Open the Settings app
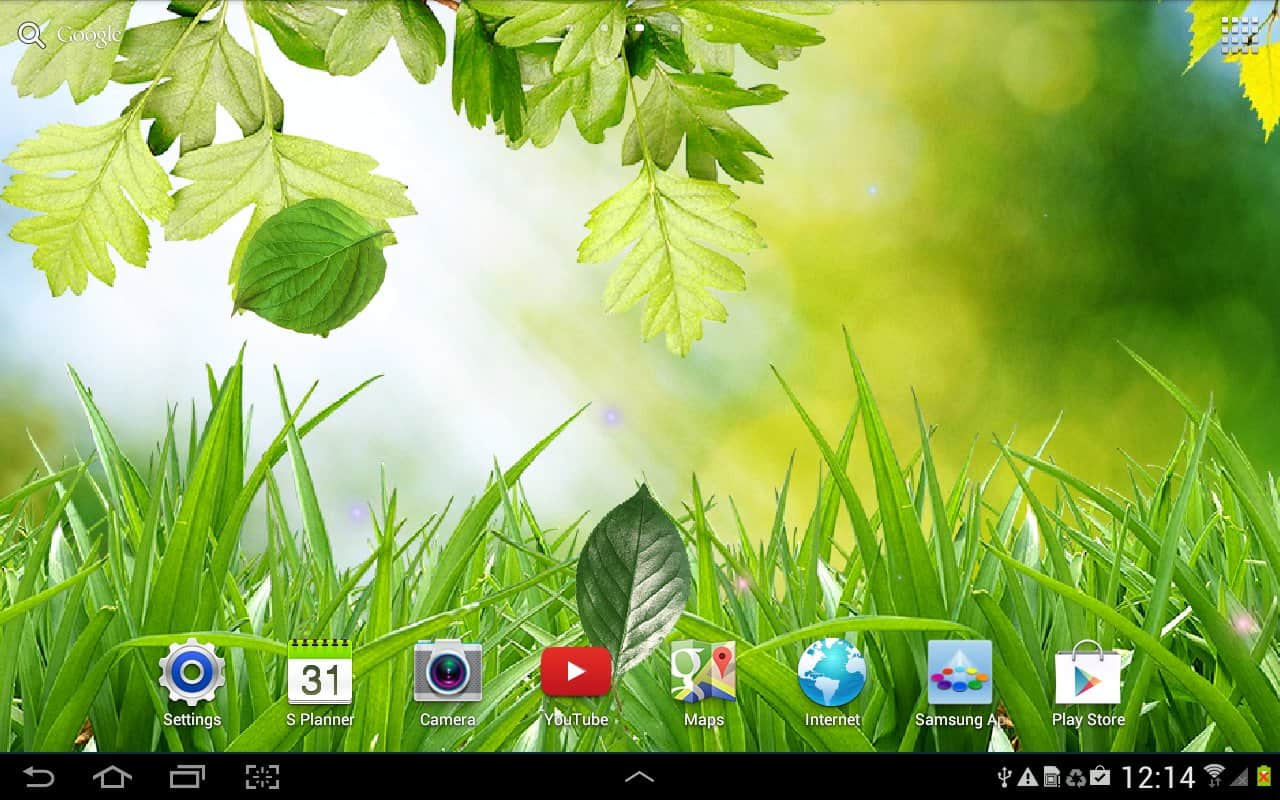Image resolution: width=1280 pixels, height=800 pixels. [x=191, y=673]
